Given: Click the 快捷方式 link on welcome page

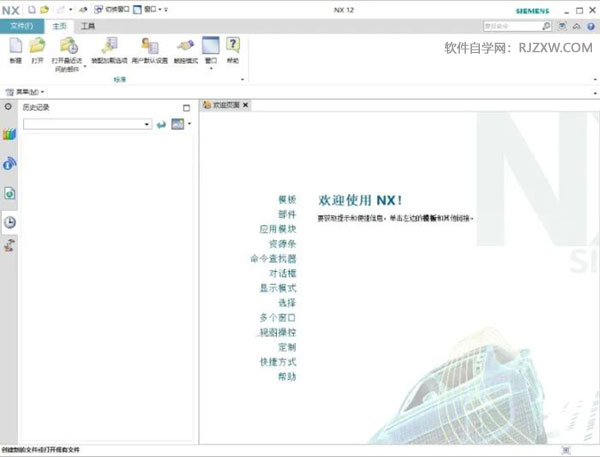Looking at the screenshot, I should [x=278, y=362].
